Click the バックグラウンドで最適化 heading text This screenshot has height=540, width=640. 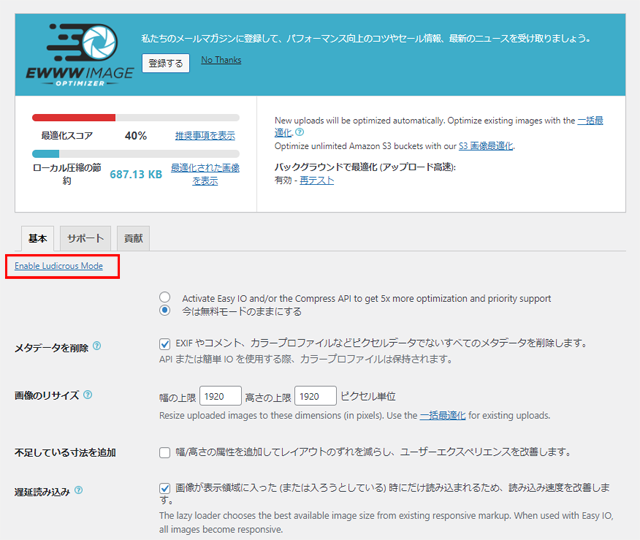(365, 167)
